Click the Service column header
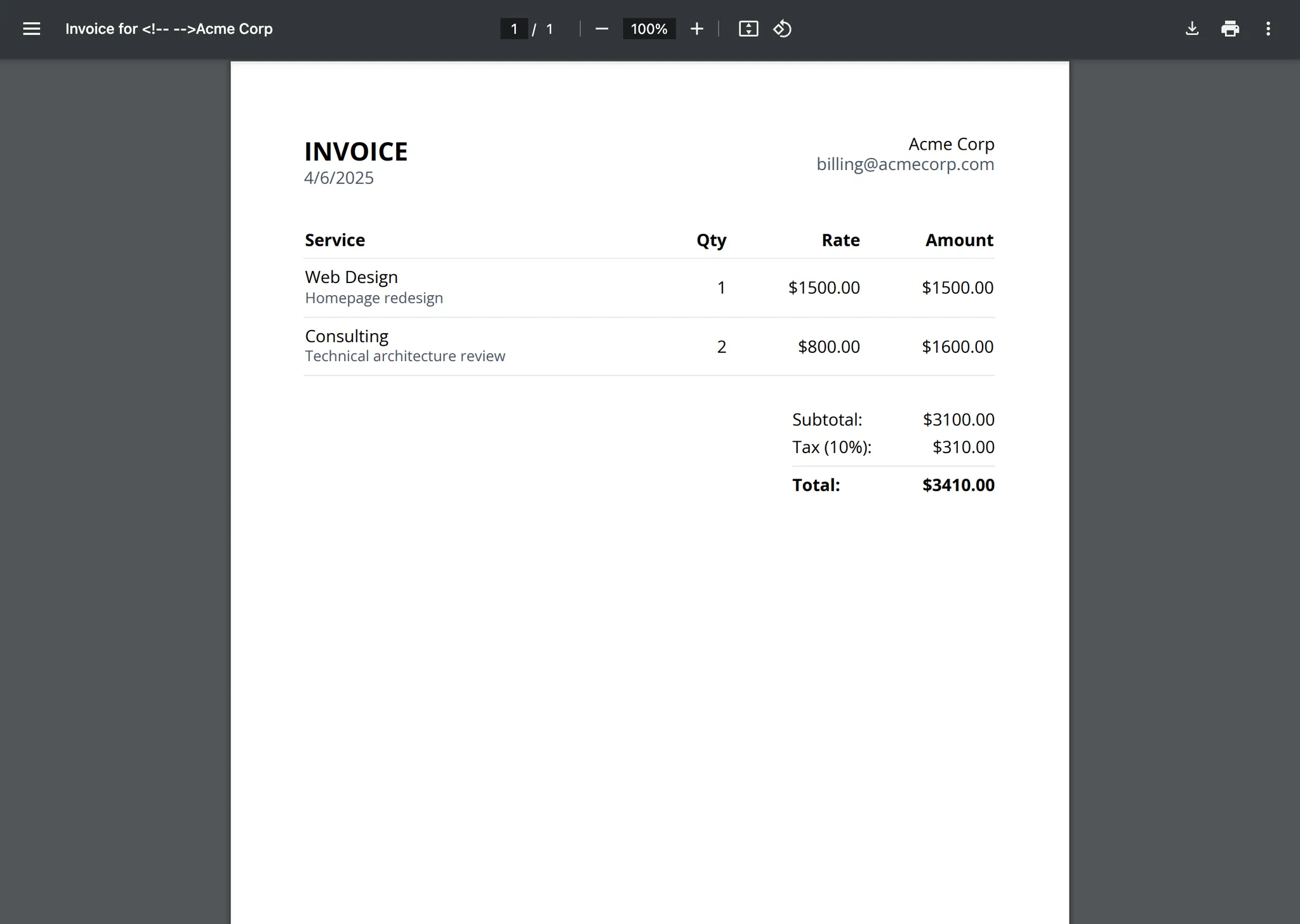Screen dimensions: 1300x924 point(335,240)
